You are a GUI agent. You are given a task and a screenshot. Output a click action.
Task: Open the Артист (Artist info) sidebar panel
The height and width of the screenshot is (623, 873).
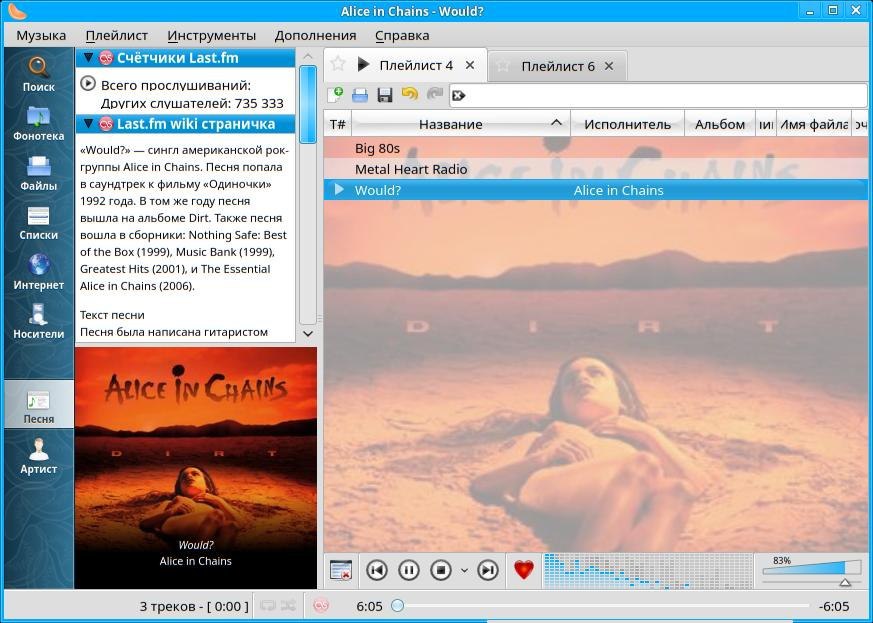[x=38, y=456]
